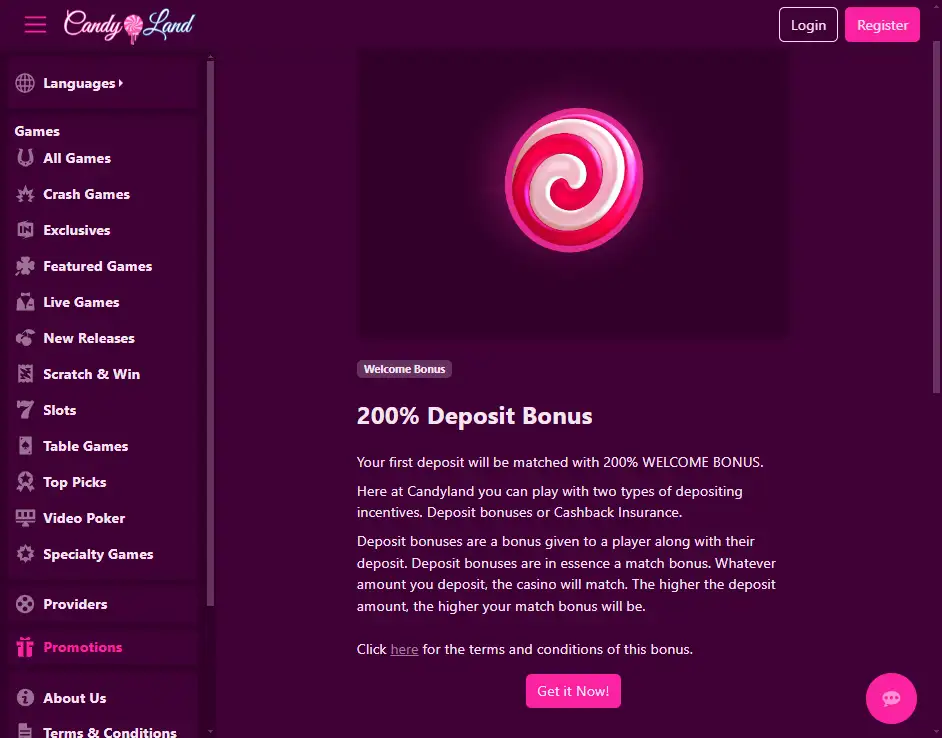Click the Featured Games clover icon
Image resolution: width=942 pixels, height=738 pixels.
point(25,266)
